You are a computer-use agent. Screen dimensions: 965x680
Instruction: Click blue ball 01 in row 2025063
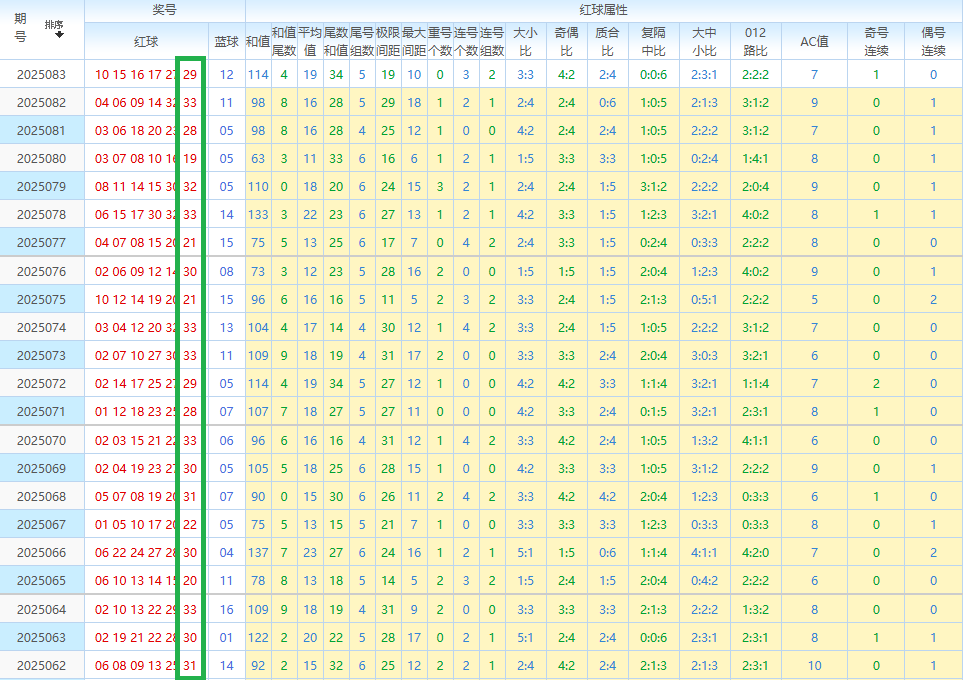pos(226,638)
